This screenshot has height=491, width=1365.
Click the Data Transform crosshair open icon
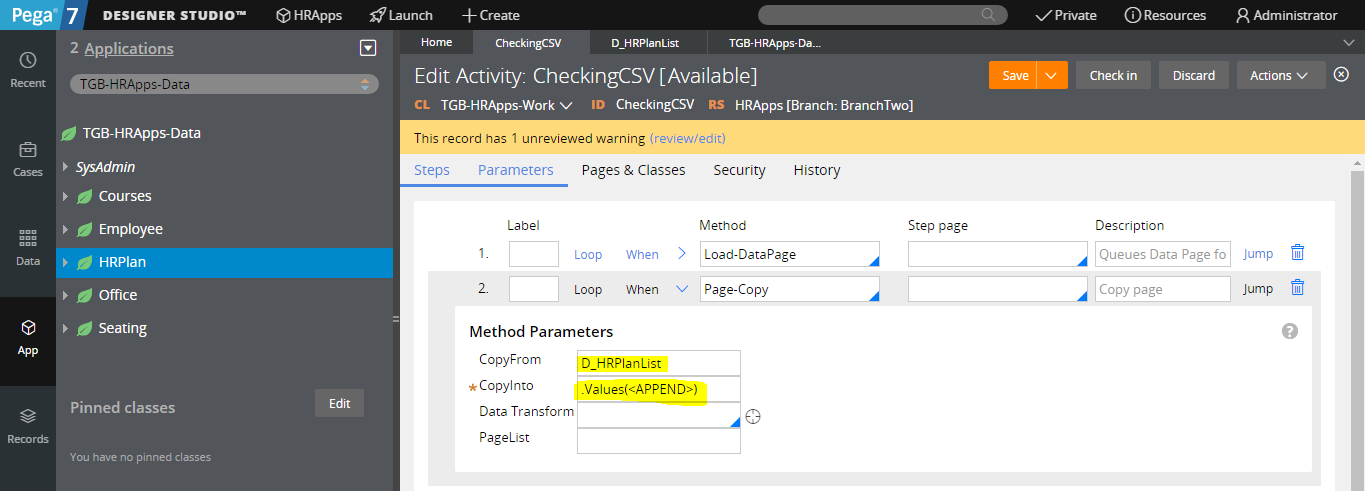(753, 416)
